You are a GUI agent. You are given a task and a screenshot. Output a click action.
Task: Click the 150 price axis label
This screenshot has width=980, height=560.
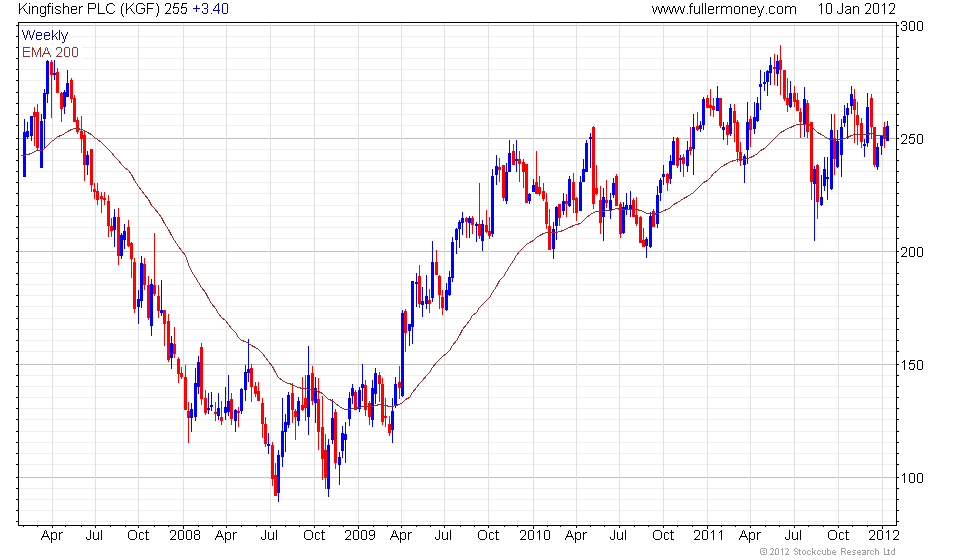click(912, 366)
